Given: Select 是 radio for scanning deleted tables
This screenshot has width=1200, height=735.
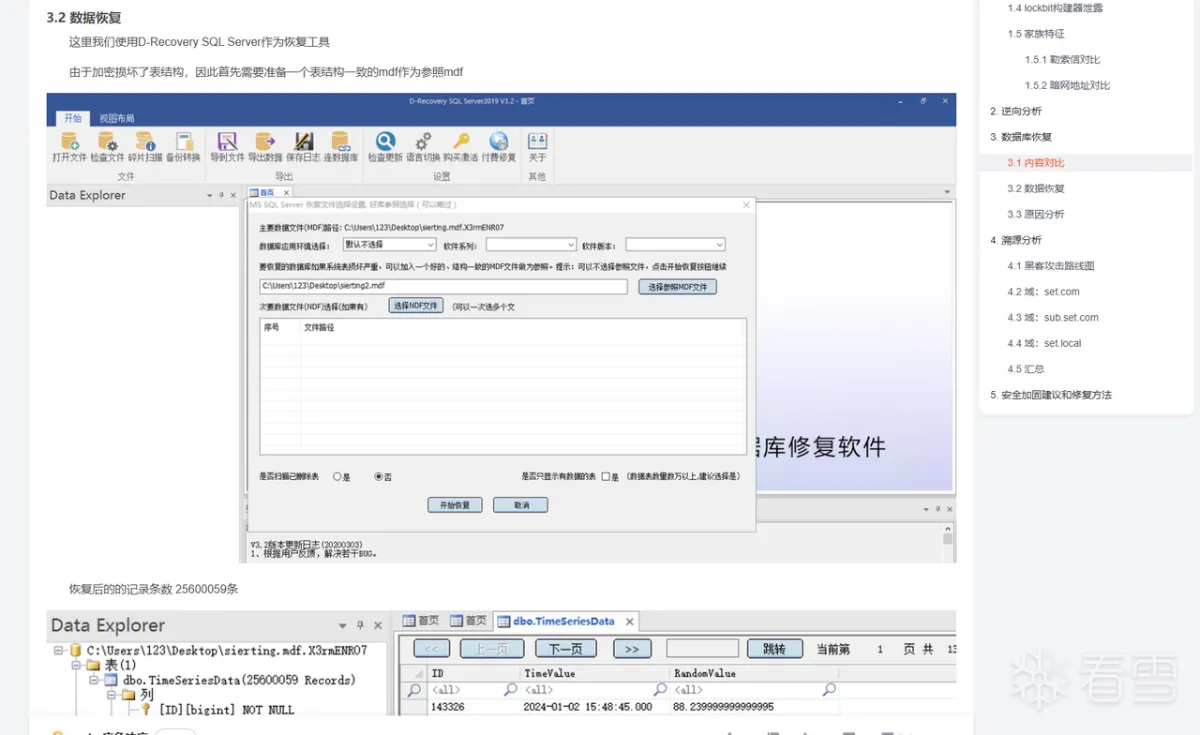Looking at the screenshot, I should [337, 477].
